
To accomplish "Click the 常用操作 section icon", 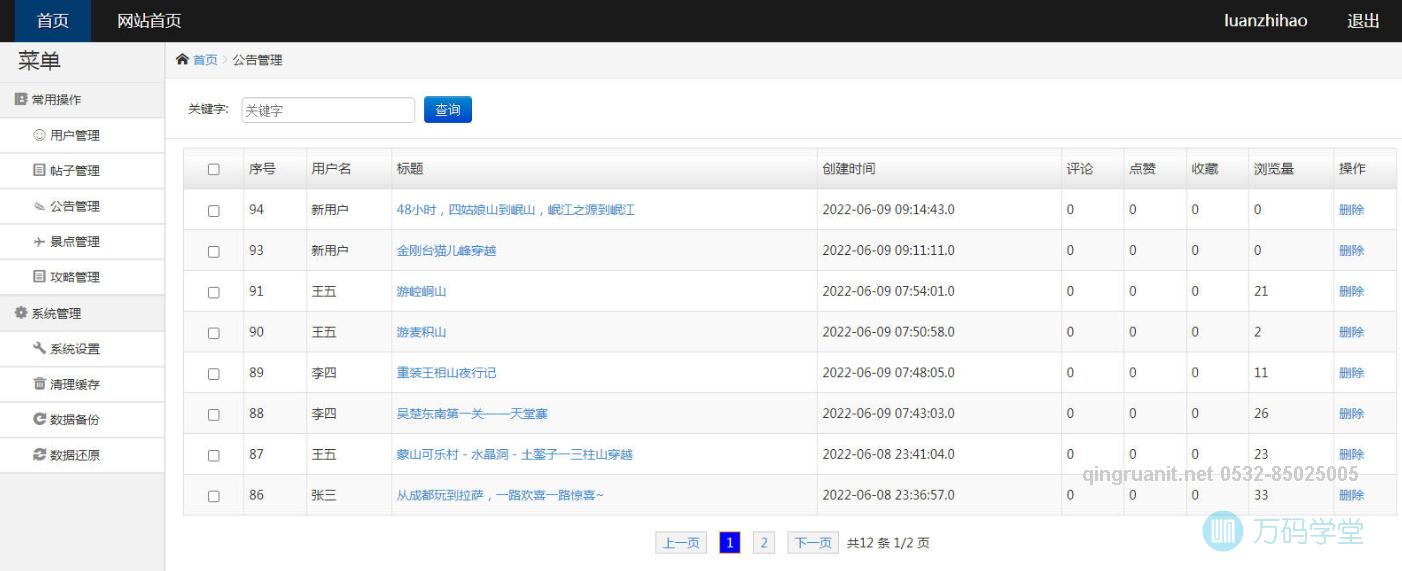I will 20,99.
